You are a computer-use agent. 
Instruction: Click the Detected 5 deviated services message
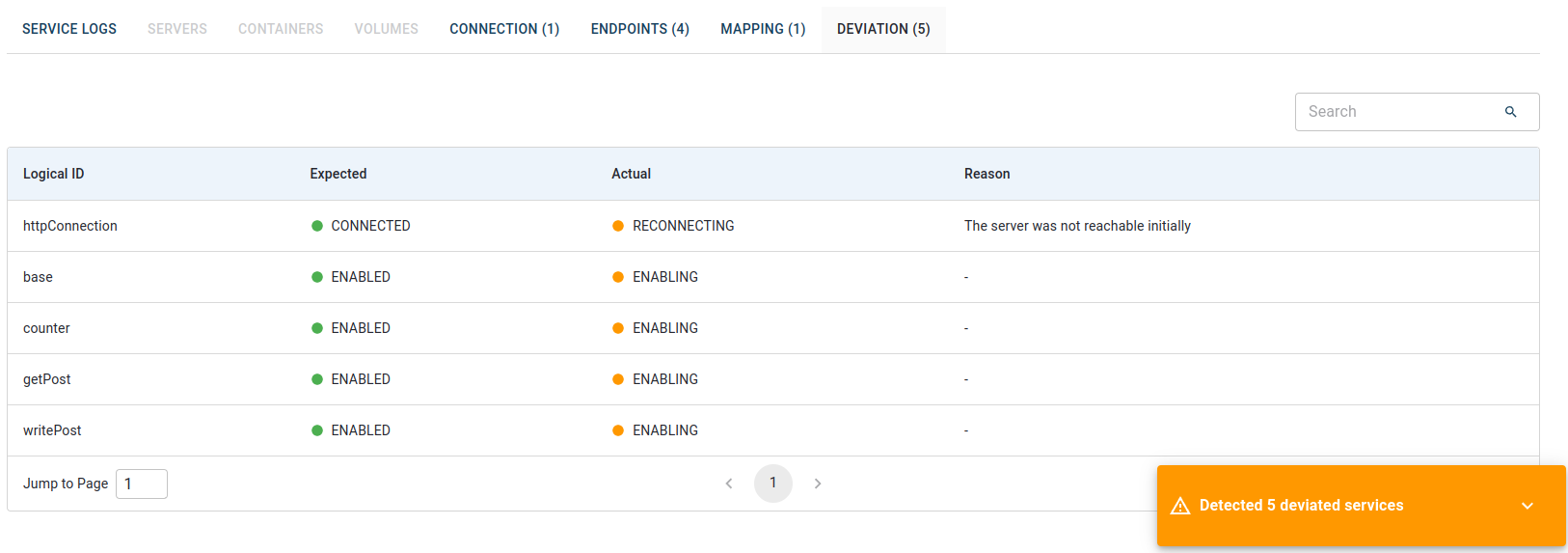tap(1301, 506)
